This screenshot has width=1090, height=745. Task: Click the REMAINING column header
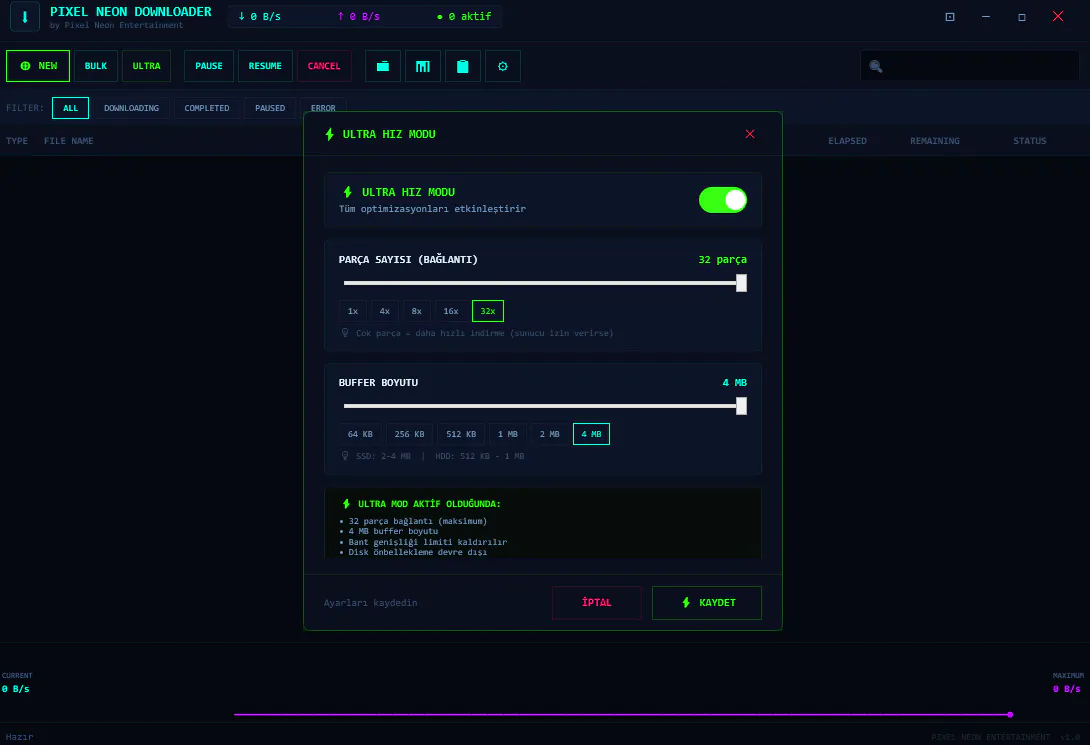935,141
